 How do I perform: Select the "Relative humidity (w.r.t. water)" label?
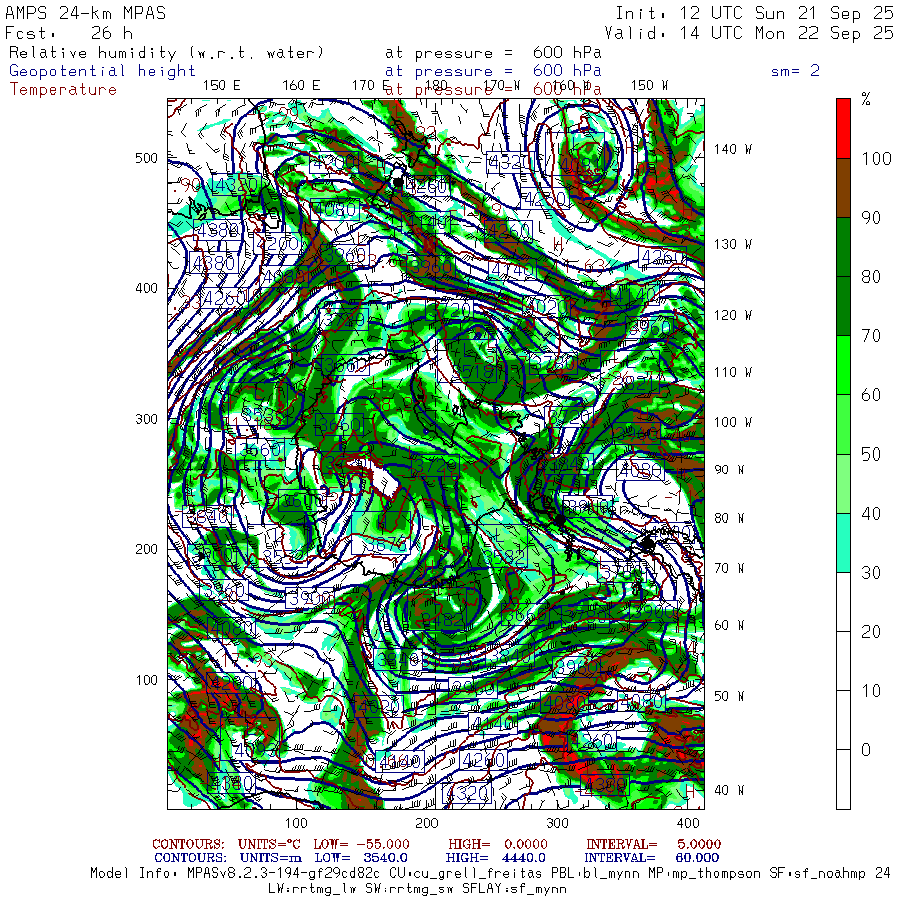click(166, 52)
